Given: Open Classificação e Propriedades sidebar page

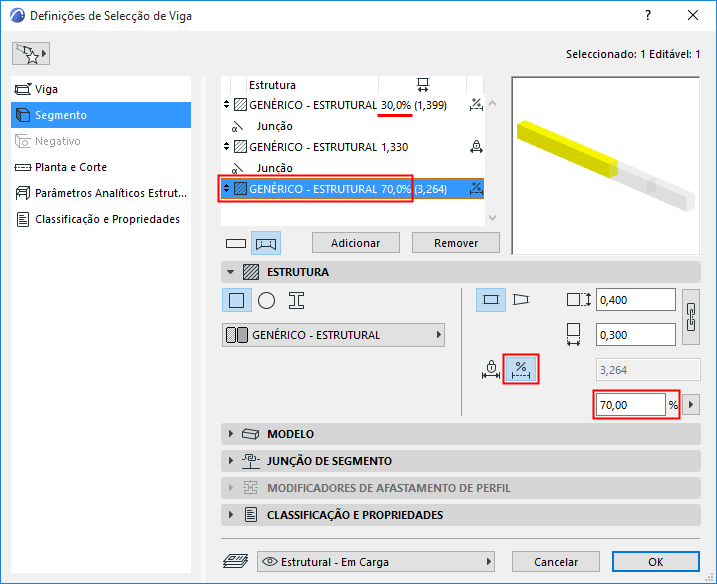Looking at the screenshot, I should pos(101,219).
